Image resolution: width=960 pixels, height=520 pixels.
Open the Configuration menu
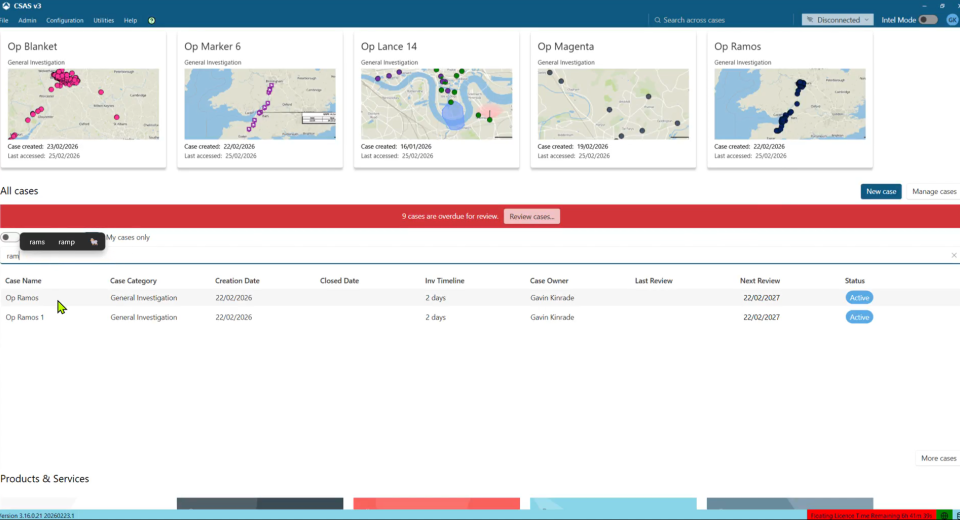click(x=65, y=20)
